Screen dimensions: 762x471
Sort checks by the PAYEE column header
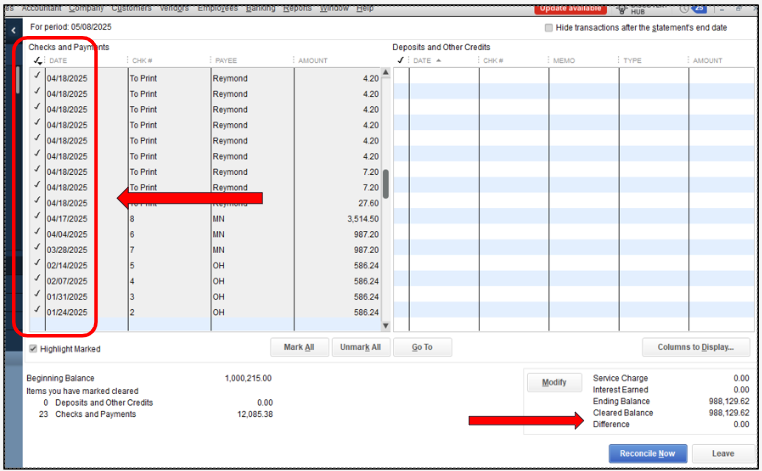pyautogui.click(x=226, y=60)
